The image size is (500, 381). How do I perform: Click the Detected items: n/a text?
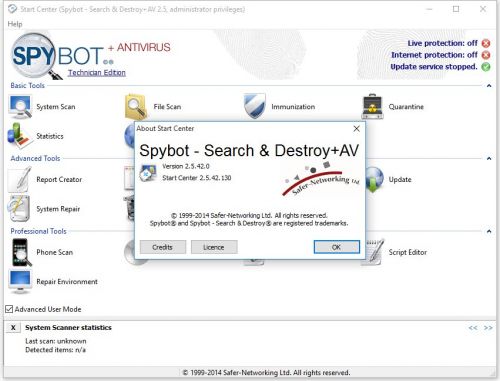55,350
